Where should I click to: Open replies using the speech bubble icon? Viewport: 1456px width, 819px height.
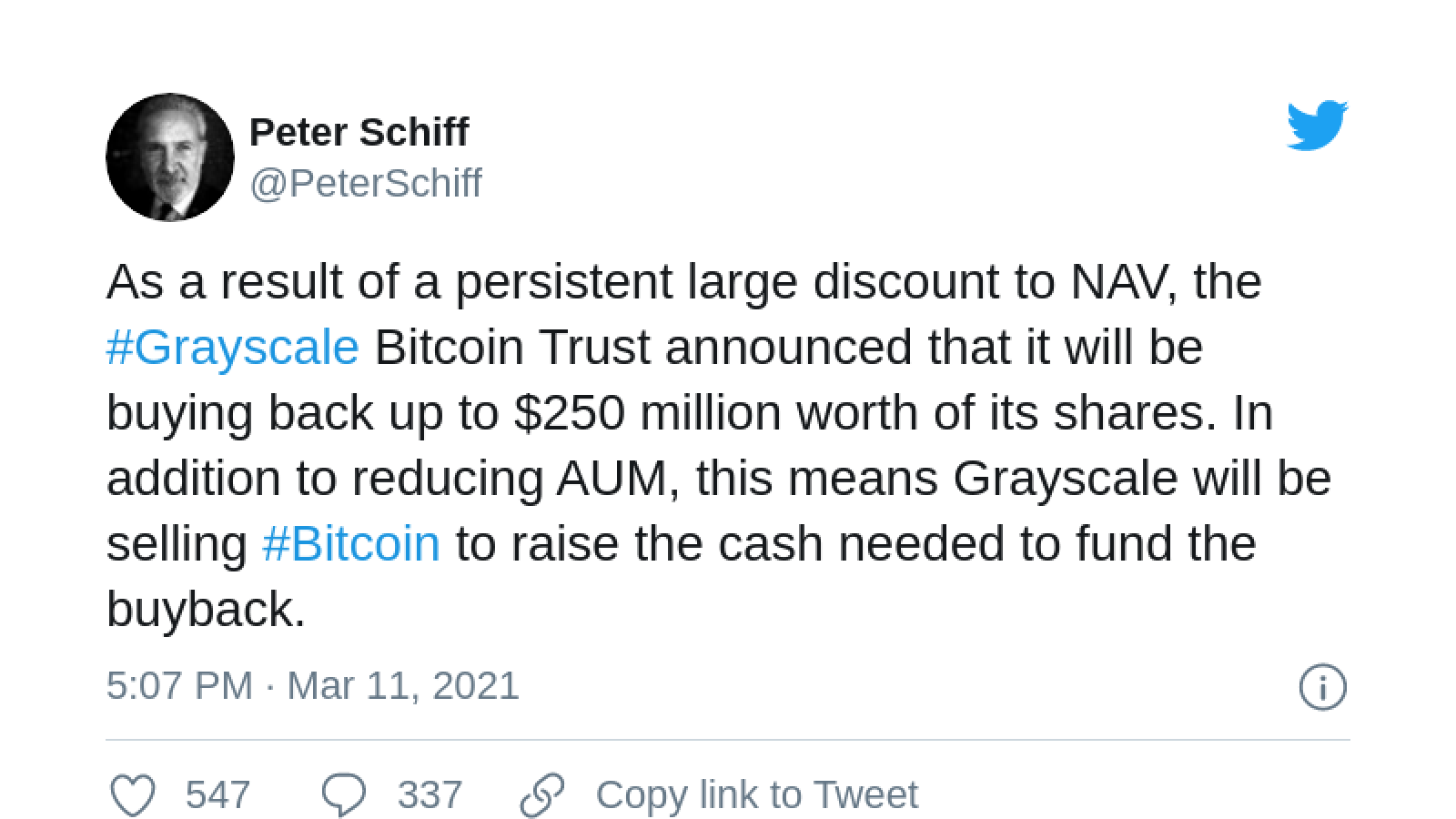coord(344,794)
